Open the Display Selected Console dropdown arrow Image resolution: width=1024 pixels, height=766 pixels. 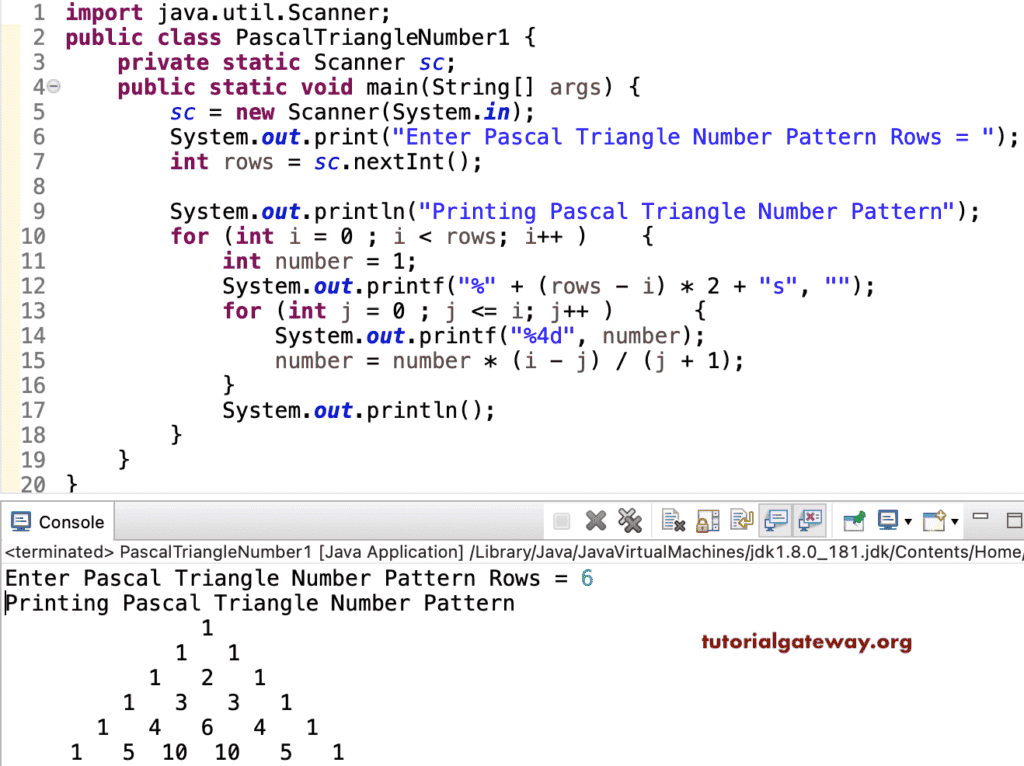point(907,520)
